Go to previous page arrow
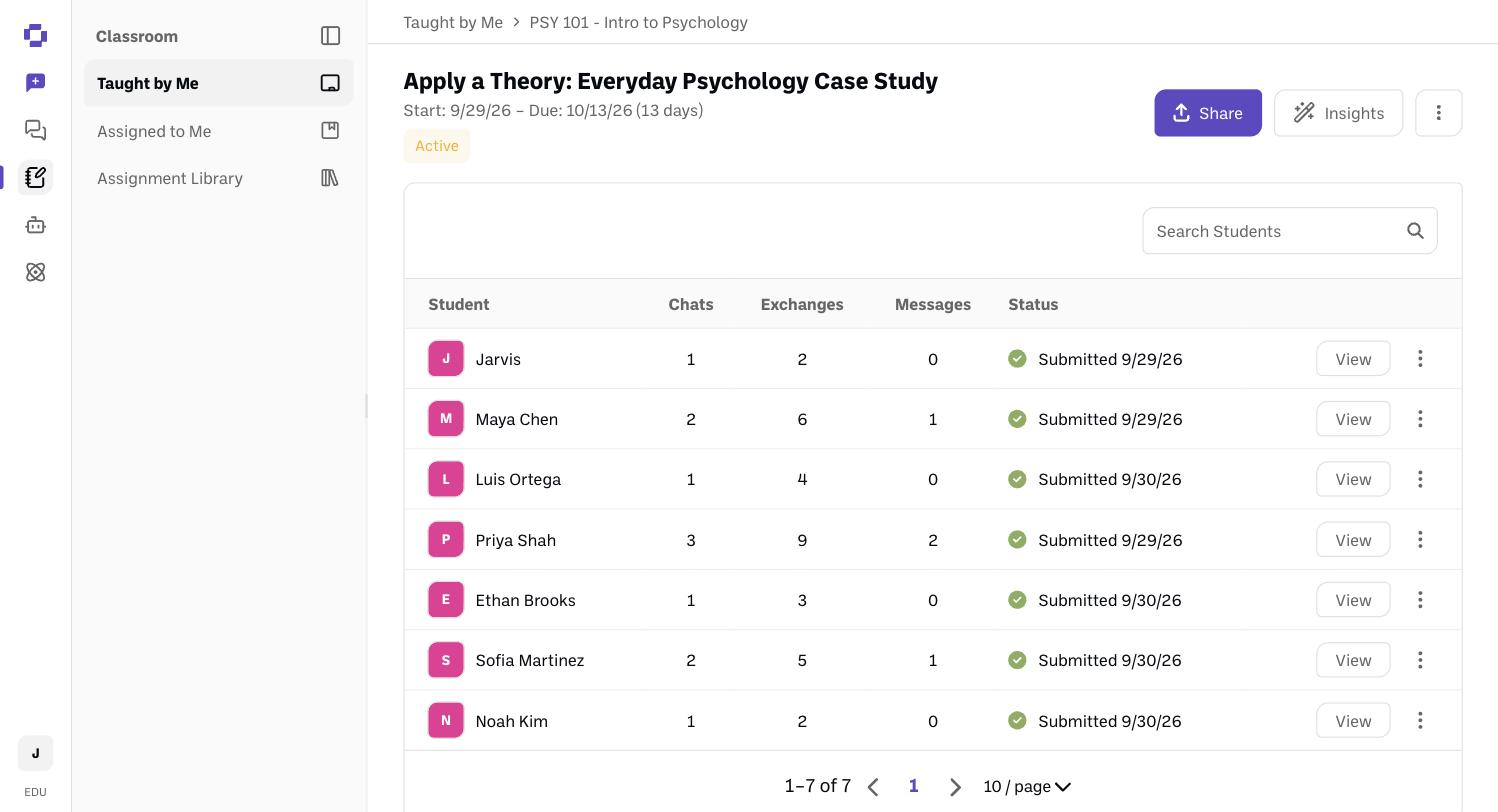The height and width of the screenshot is (812, 1498). tap(873, 787)
